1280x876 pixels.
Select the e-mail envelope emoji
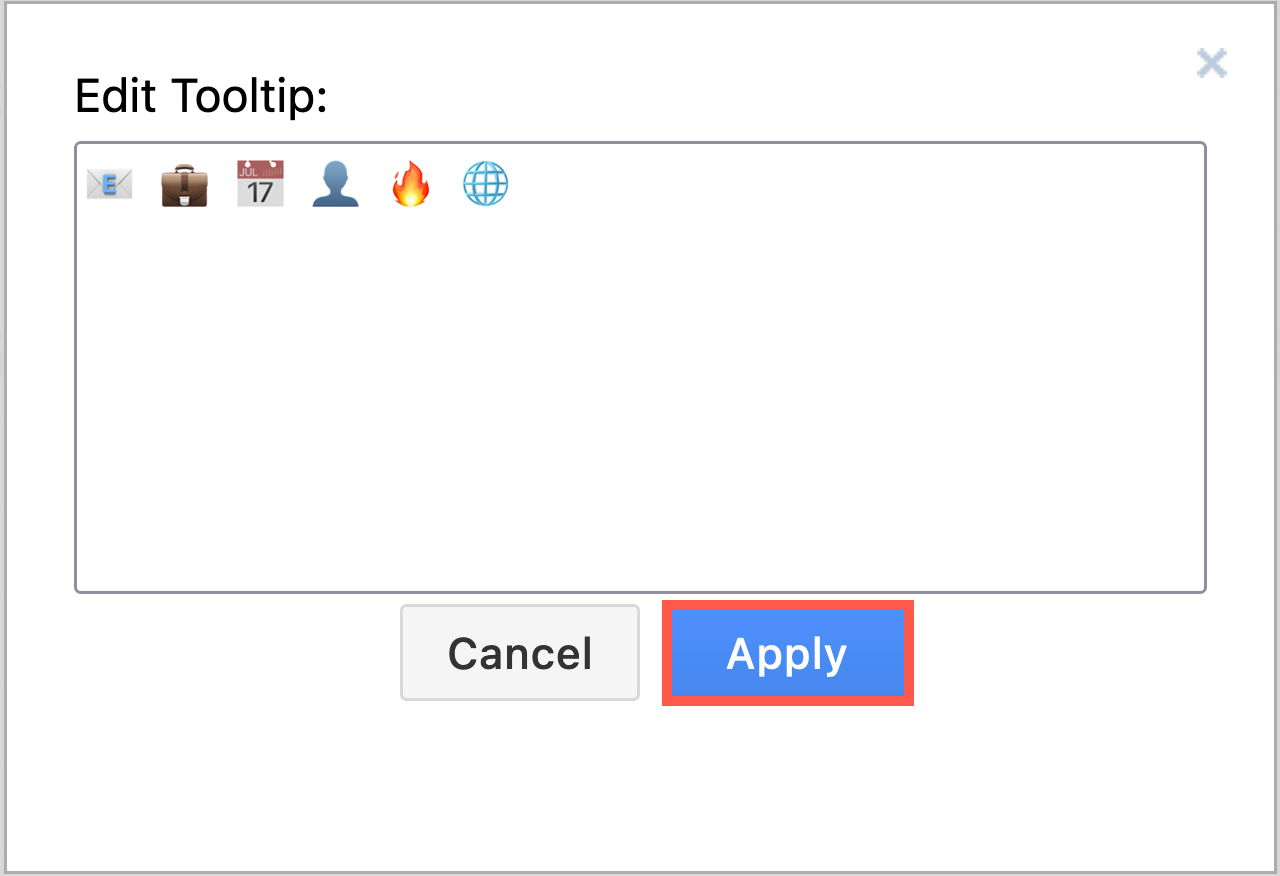[x=109, y=183]
